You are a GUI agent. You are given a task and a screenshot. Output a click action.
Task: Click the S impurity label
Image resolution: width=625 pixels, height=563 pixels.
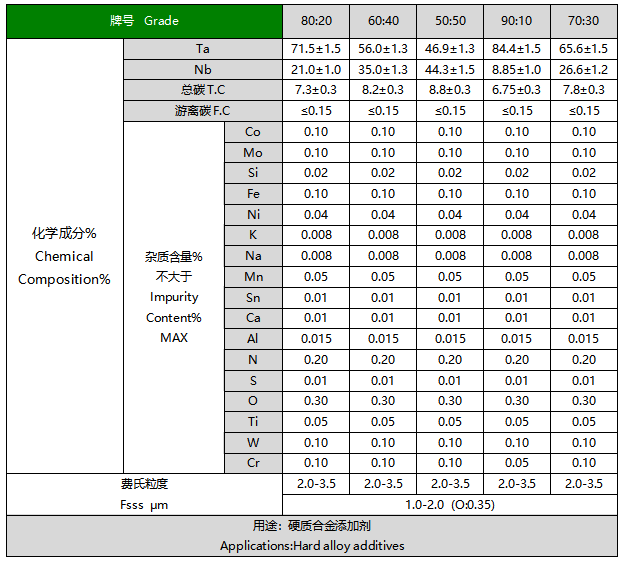(253, 380)
